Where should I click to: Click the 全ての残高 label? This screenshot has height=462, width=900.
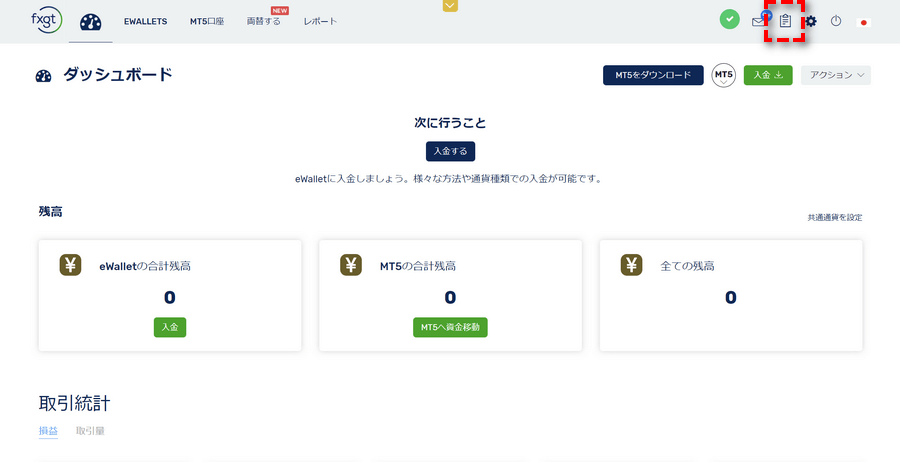point(688,266)
